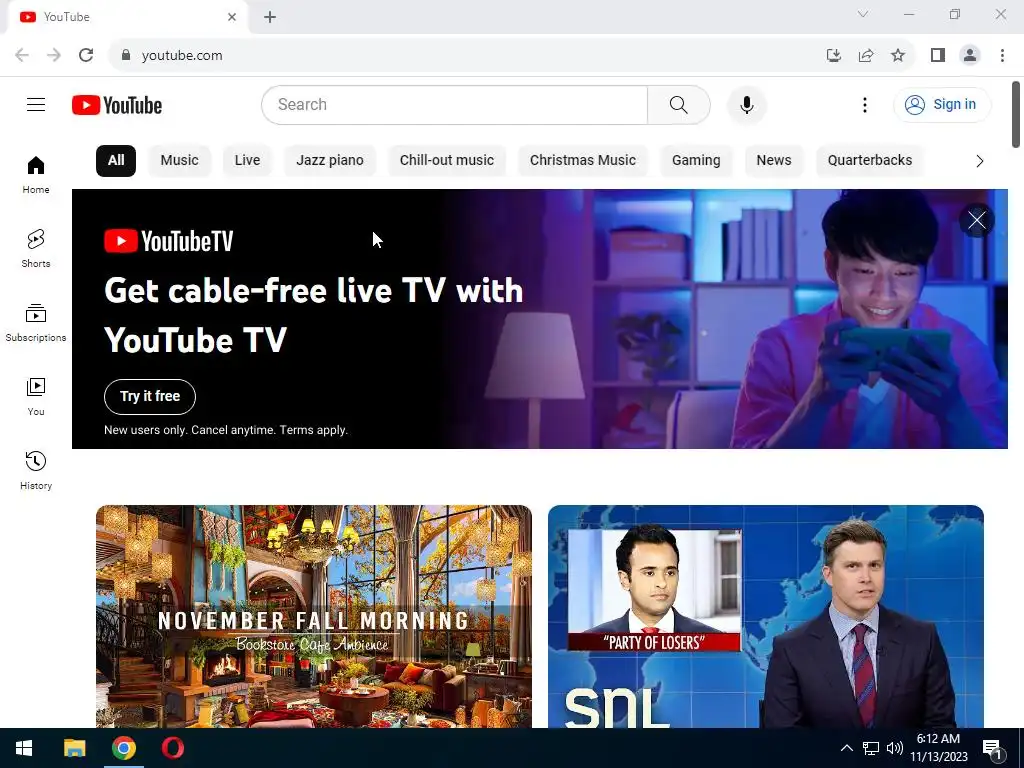Show hidden system tray icons
The width and height of the screenshot is (1024, 768).
(846, 748)
